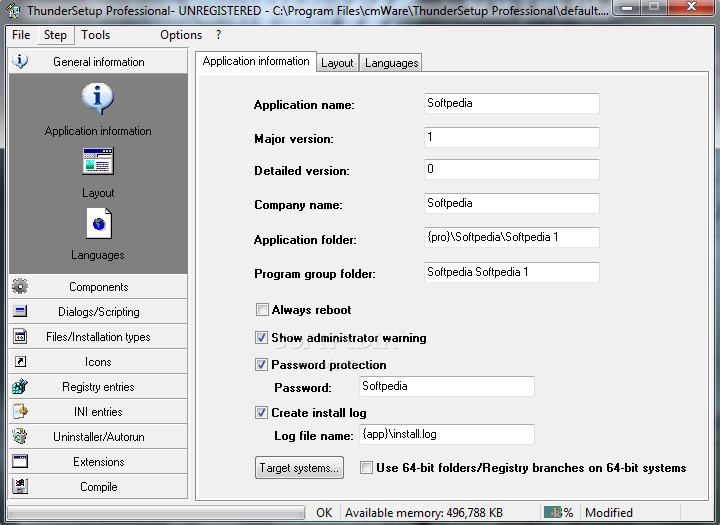
Task: Click the Company name field
Action: pyautogui.click(x=512, y=203)
